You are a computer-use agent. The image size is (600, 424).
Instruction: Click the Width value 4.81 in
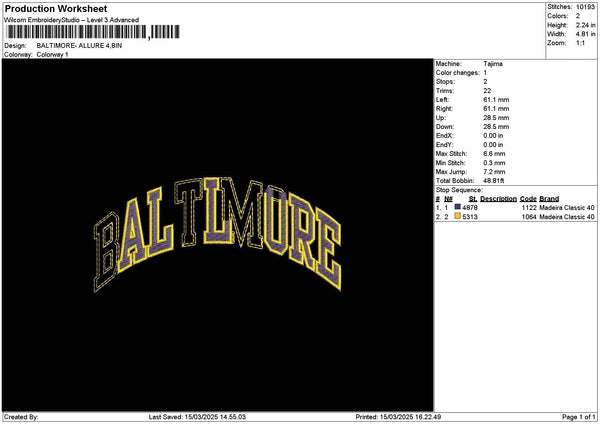(x=585, y=34)
